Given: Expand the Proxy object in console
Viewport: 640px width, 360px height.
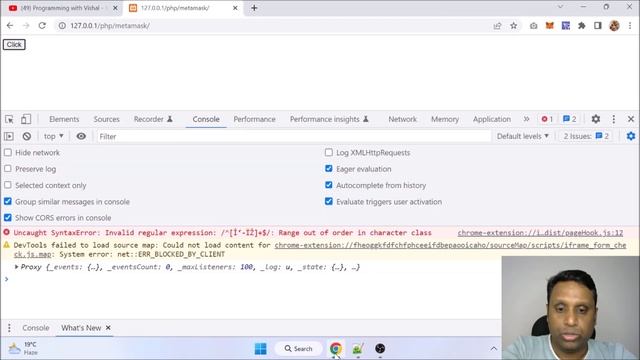Looking at the screenshot, I should [17, 267].
